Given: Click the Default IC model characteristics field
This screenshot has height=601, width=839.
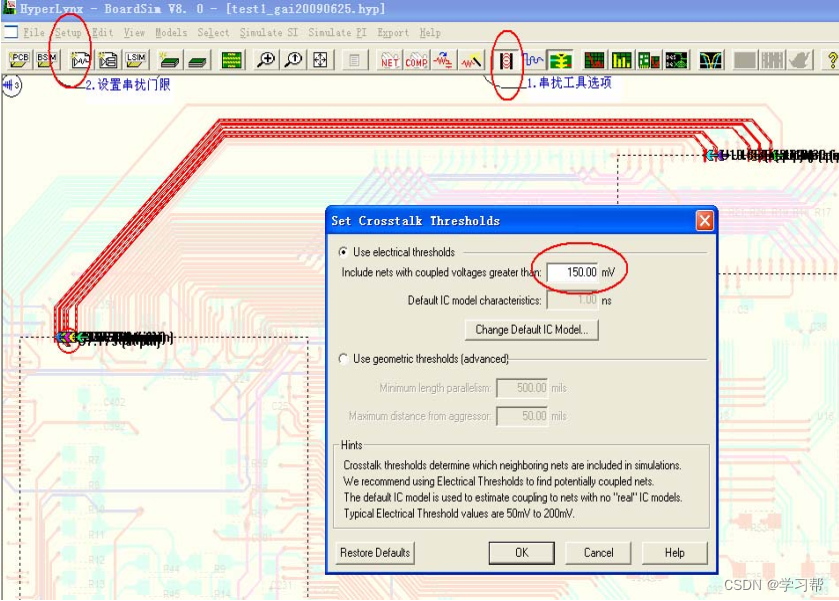Looking at the screenshot, I should tap(573, 300).
